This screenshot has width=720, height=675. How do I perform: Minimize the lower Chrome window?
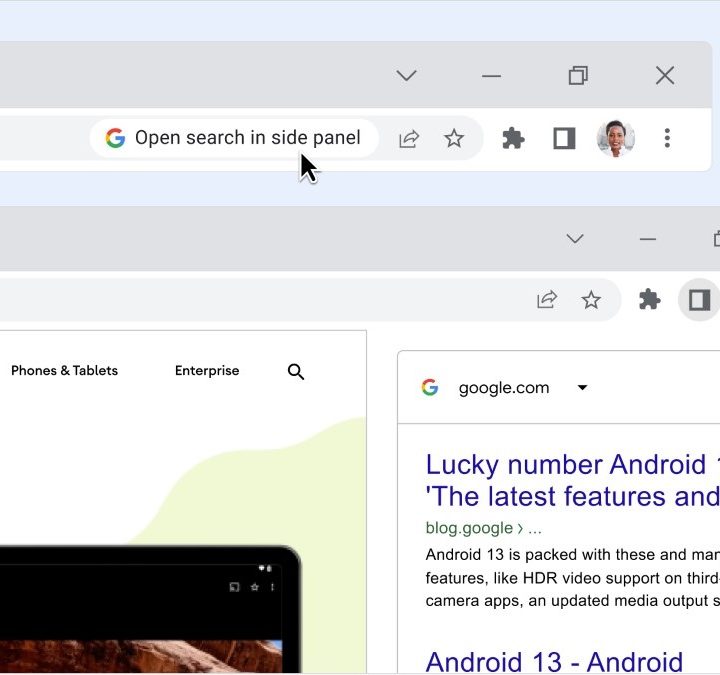coord(648,239)
